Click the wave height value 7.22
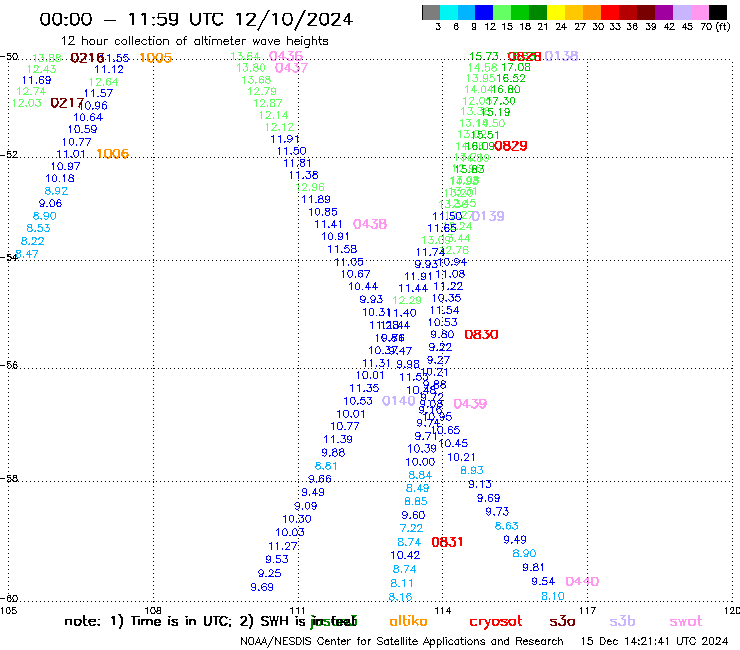 [x=412, y=528]
